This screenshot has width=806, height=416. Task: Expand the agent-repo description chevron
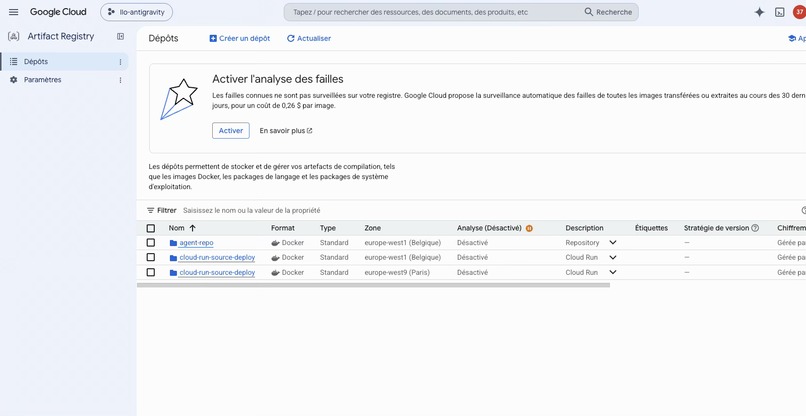(x=613, y=243)
